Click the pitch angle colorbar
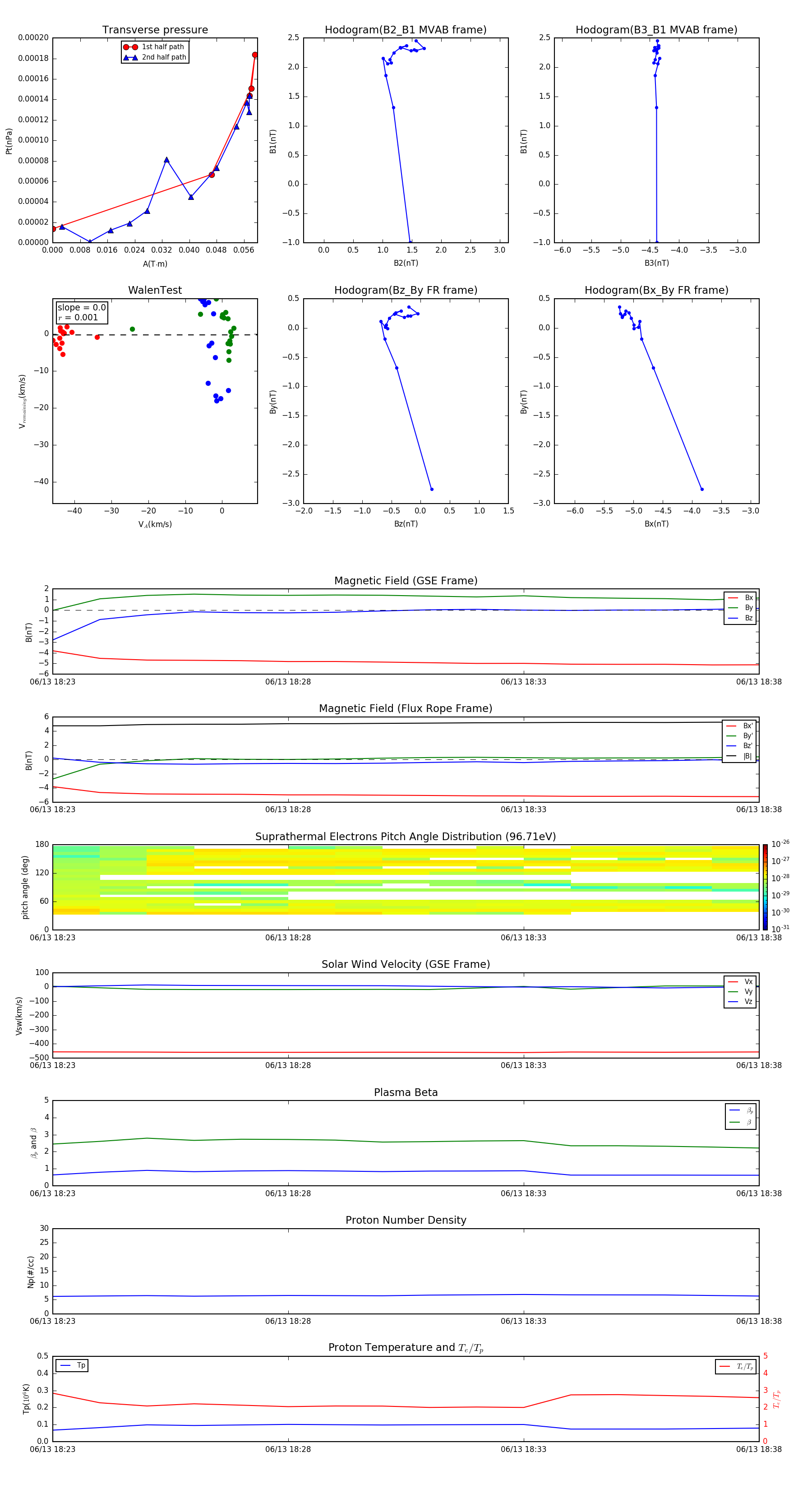812x1489 pixels. coord(765,887)
